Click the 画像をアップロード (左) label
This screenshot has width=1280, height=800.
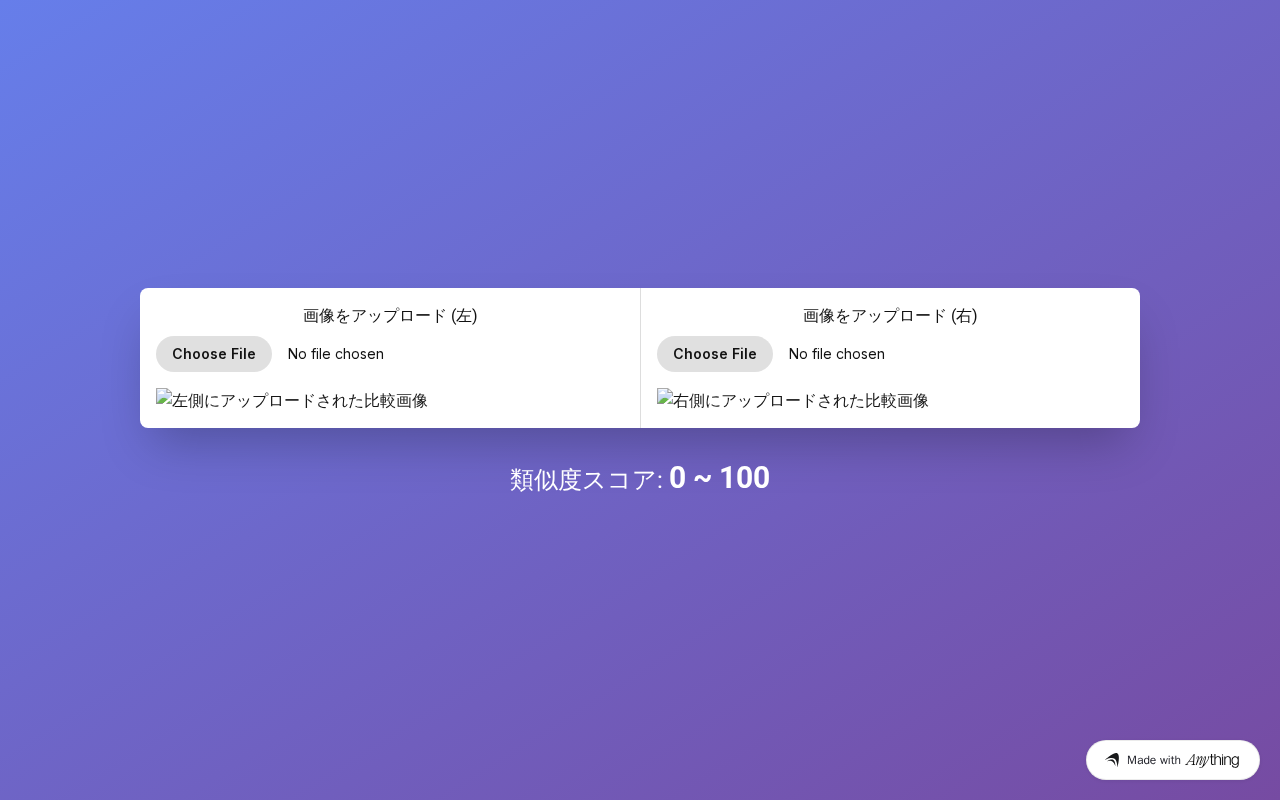point(390,316)
